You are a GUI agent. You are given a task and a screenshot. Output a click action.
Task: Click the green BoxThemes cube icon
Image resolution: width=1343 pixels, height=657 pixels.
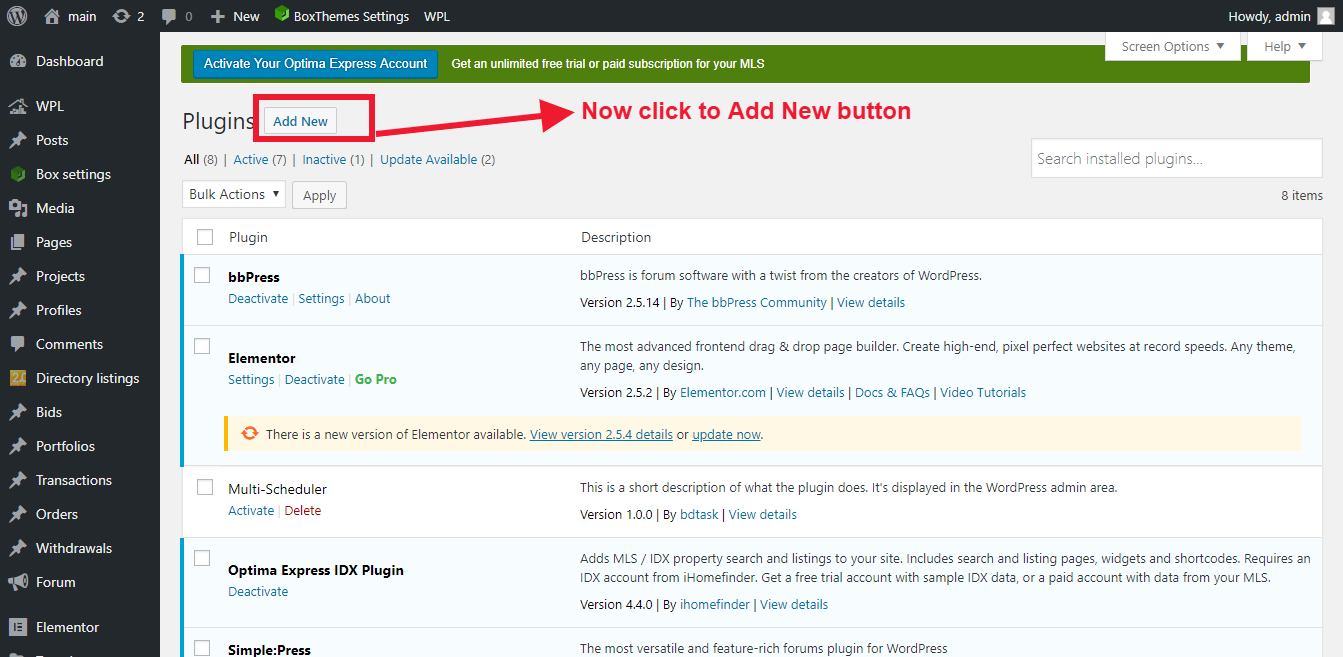click(282, 15)
